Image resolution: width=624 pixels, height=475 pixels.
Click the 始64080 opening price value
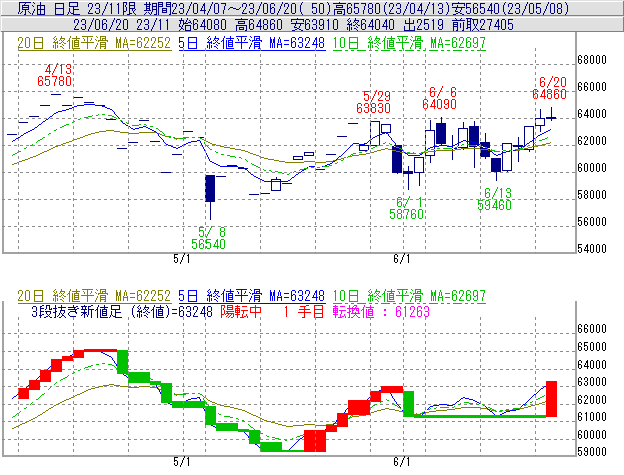(203, 25)
